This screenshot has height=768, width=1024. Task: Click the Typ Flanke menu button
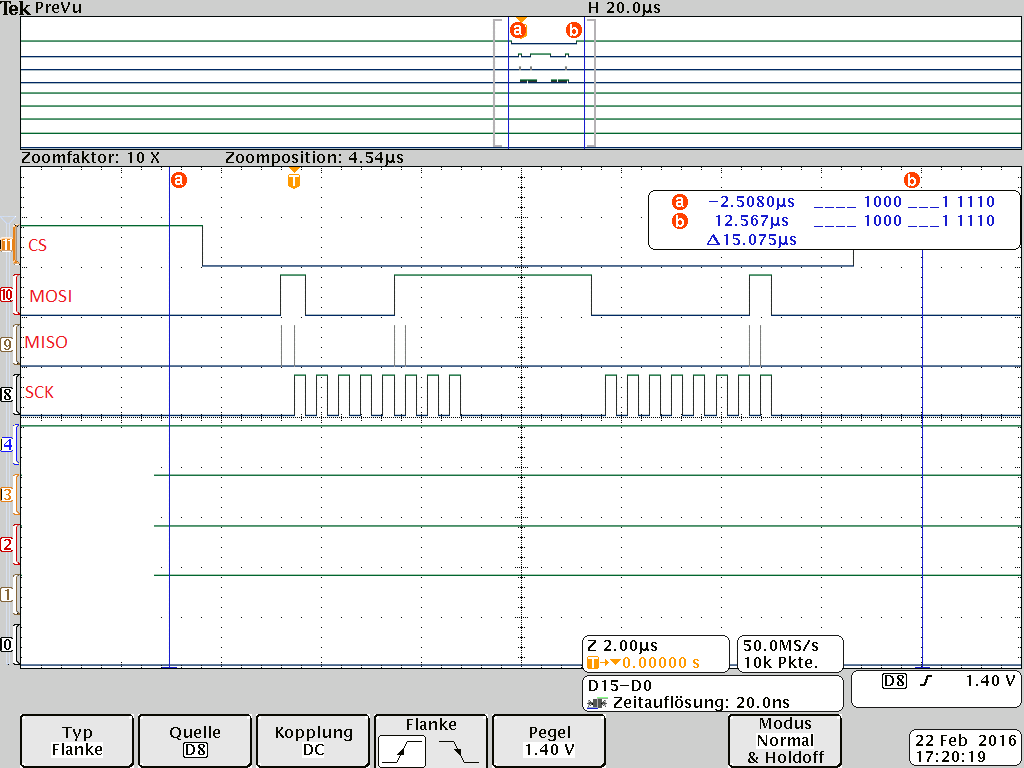[77, 741]
